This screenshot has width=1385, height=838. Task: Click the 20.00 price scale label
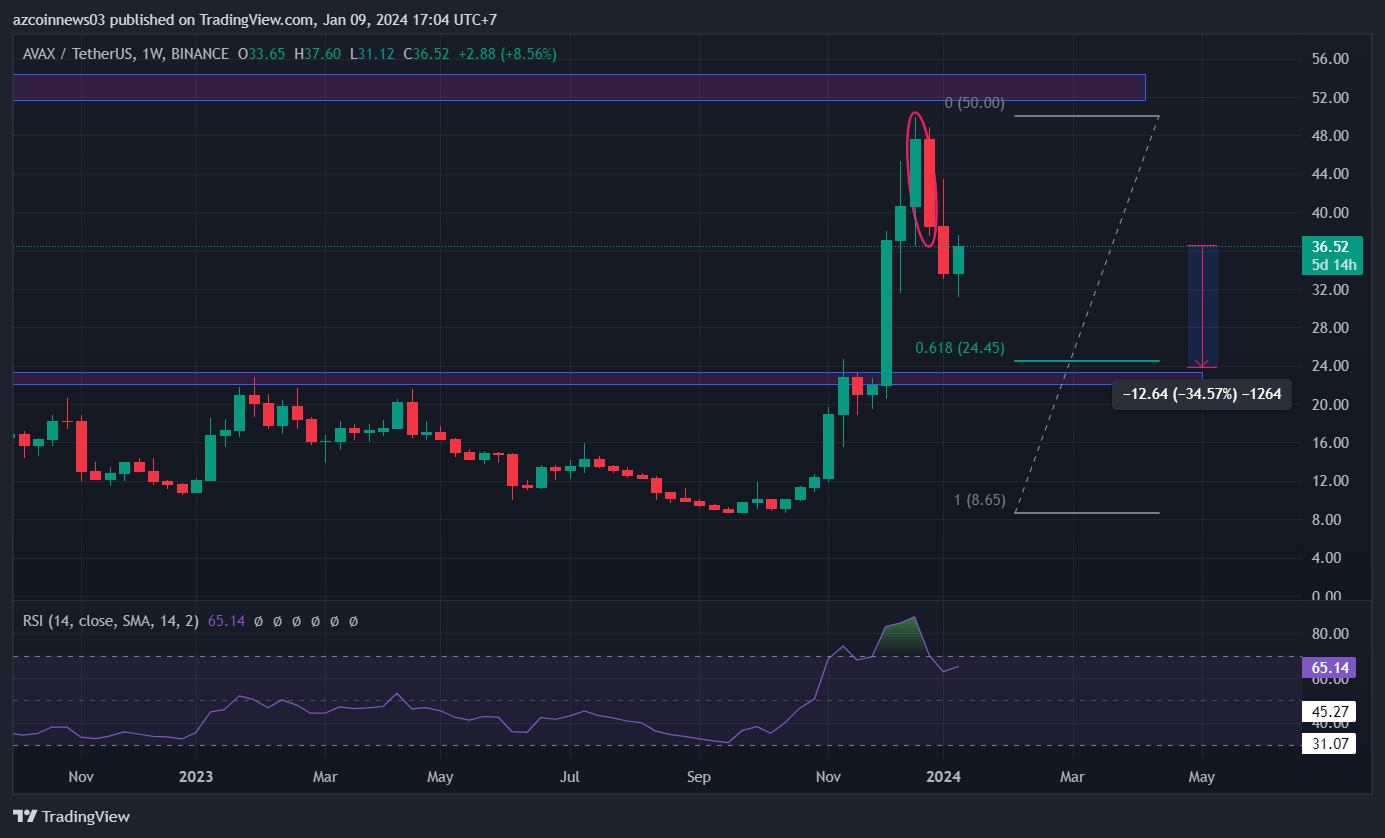pyautogui.click(x=1331, y=405)
